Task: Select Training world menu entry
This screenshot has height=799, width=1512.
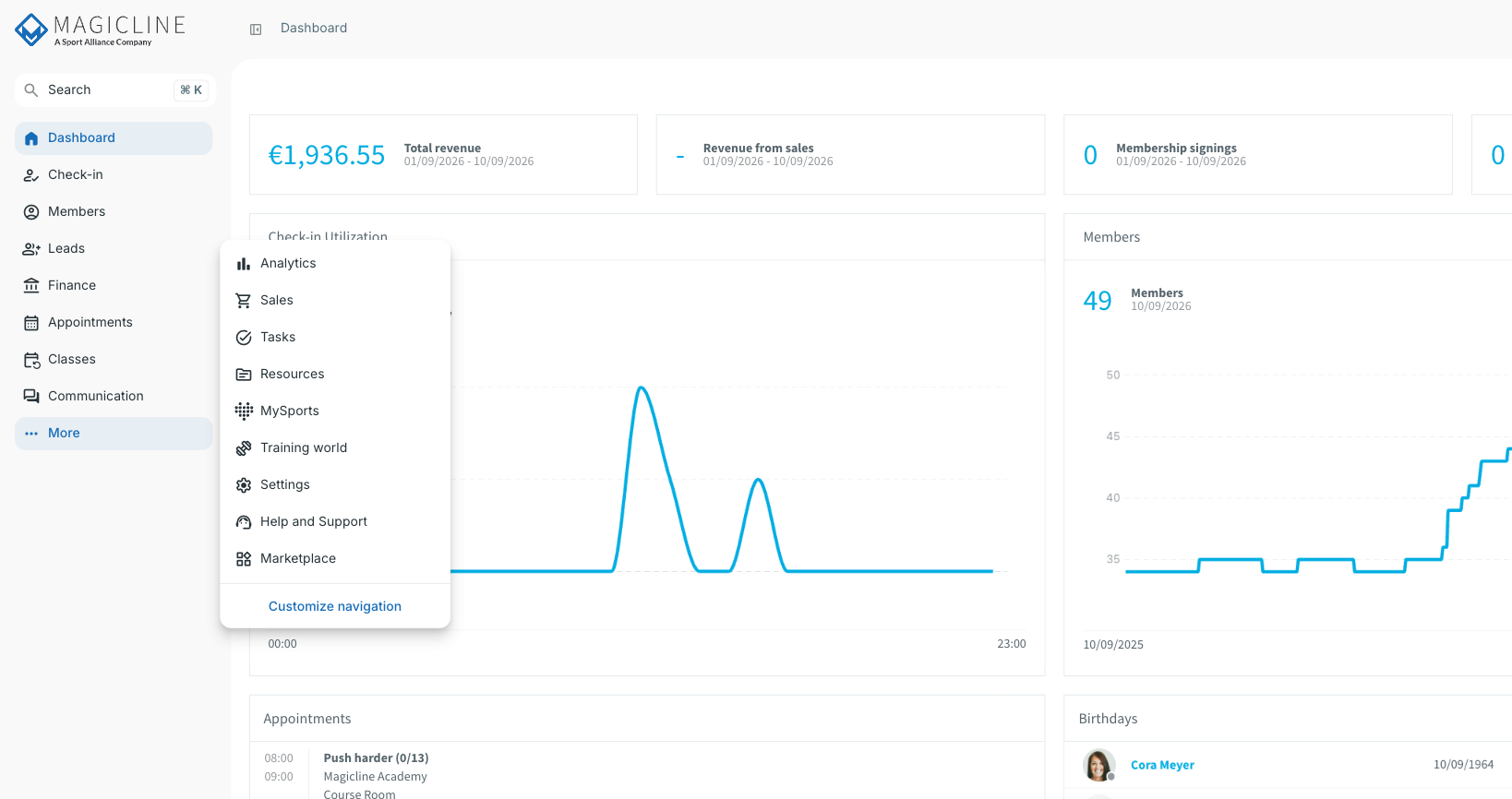Action: point(335,448)
